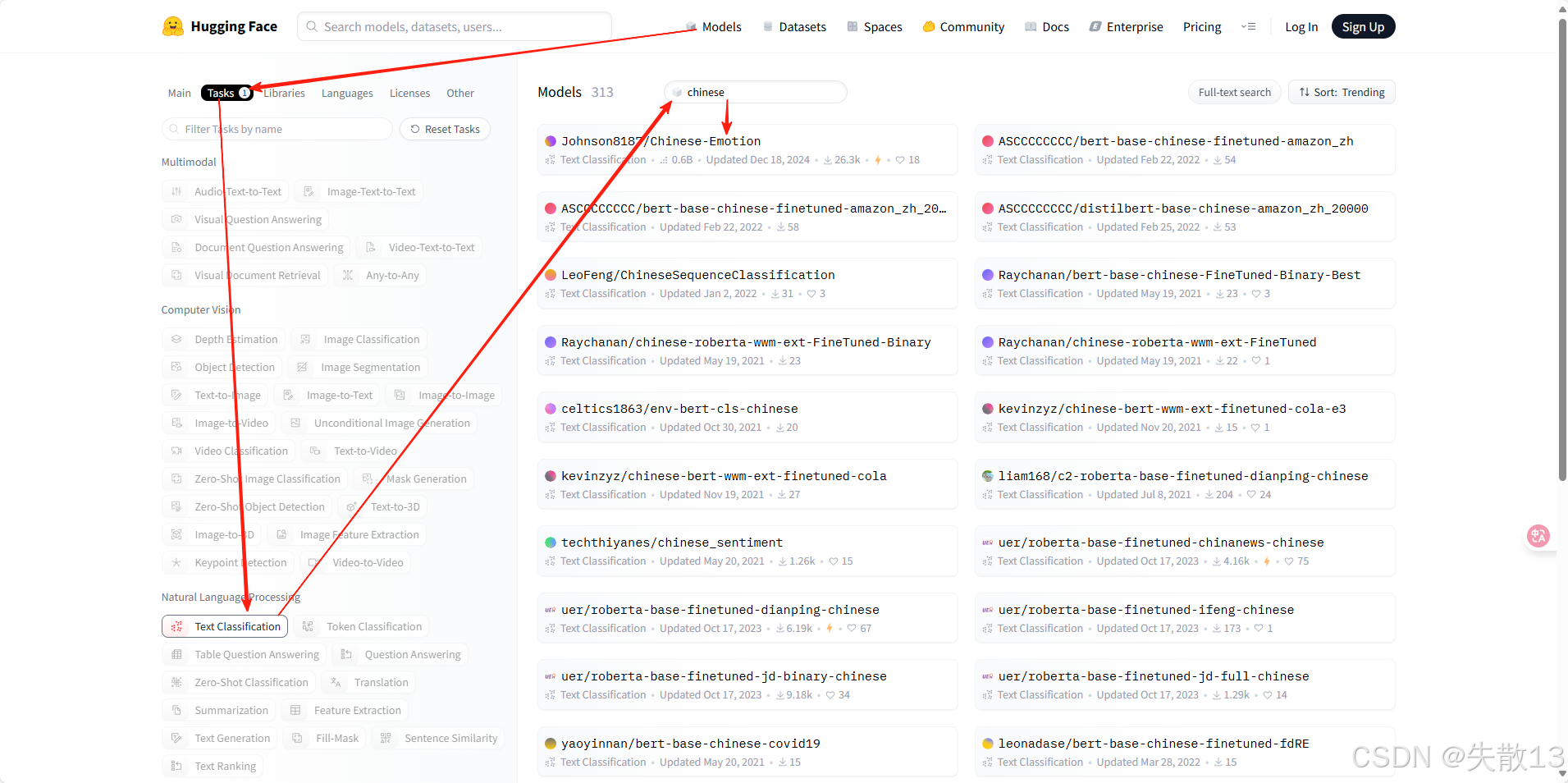Screen dimensions: 1568x783
Task: Click the translate floating widget icon
Action: click(x=1538, y=536)
